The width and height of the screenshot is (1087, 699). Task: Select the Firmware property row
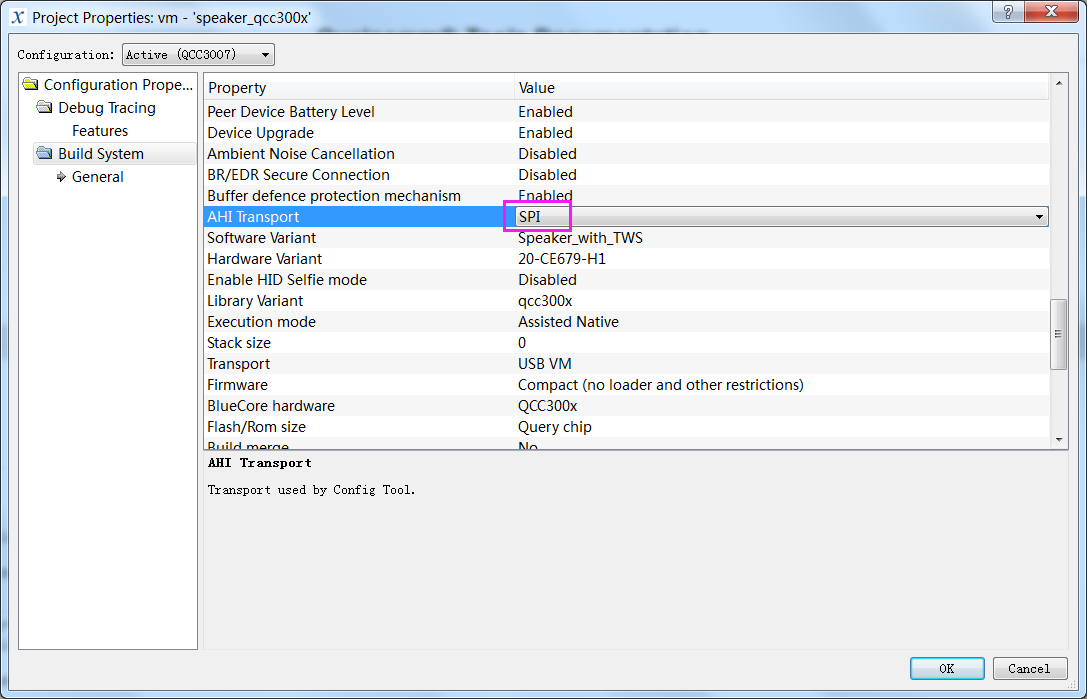click(627, 384)
